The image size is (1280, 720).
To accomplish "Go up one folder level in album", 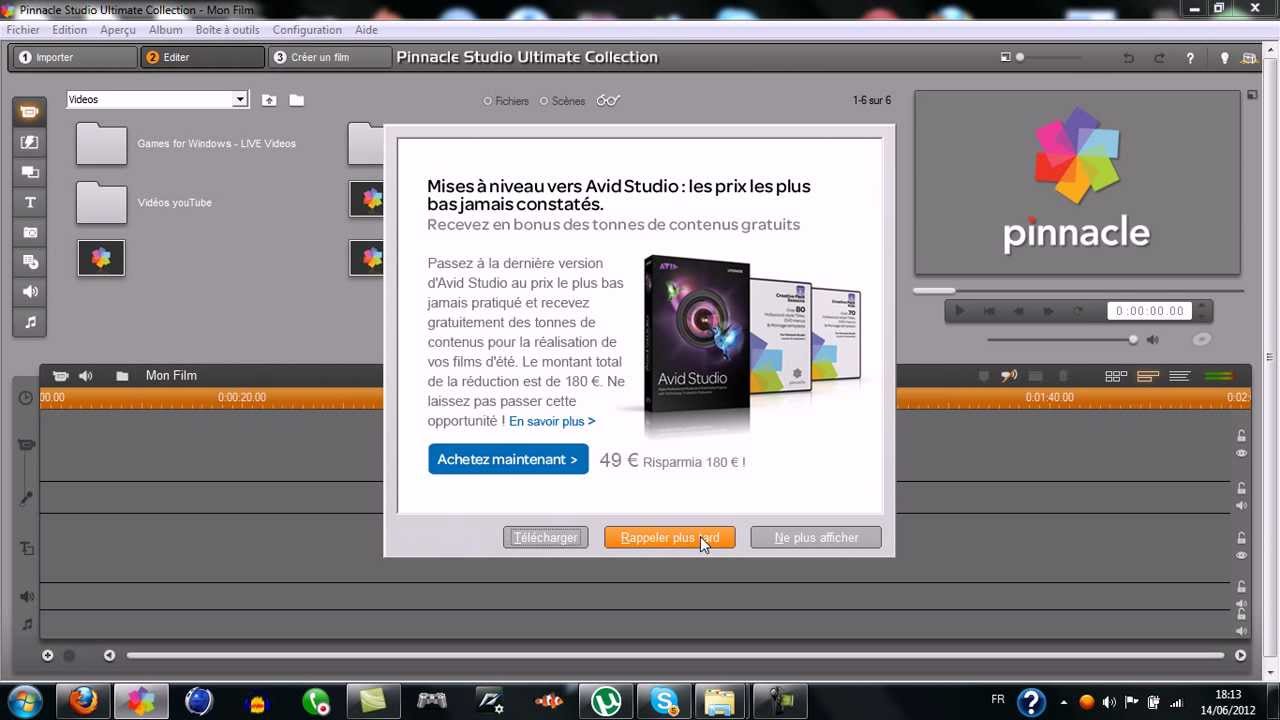I will pos(269,100).
